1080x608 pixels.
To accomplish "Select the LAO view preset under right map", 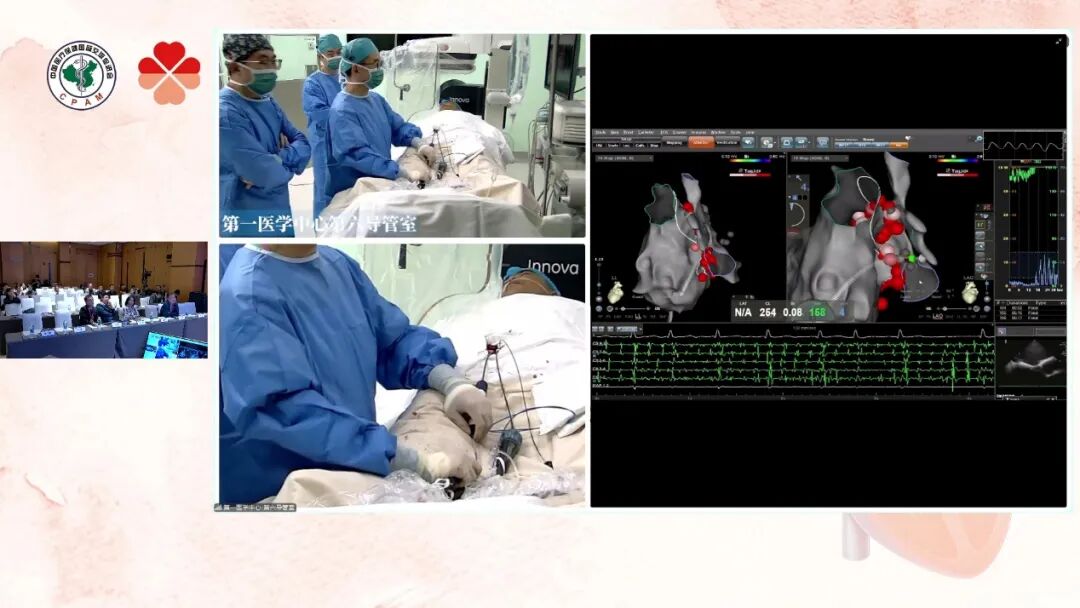I will (939, 316).
